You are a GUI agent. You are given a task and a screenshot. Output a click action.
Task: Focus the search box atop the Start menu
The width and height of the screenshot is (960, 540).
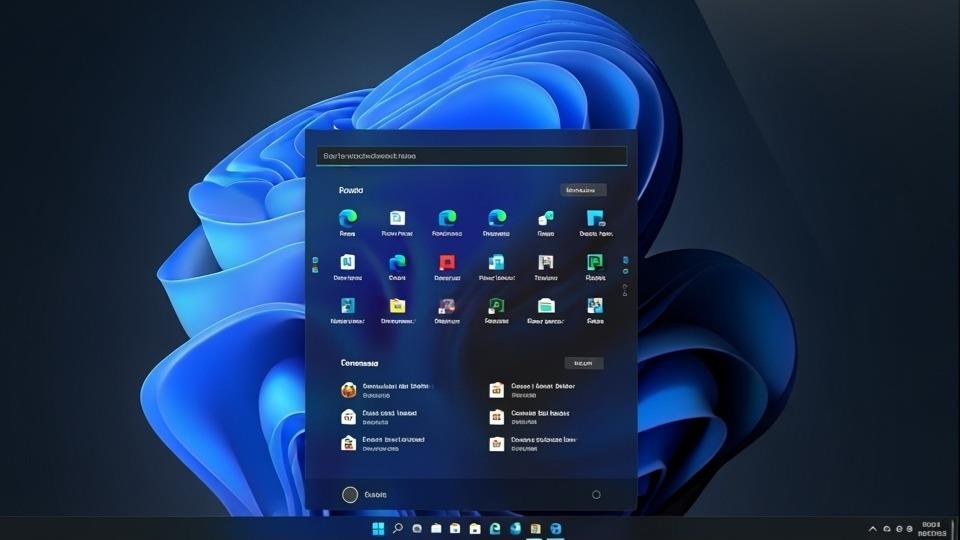471,156
